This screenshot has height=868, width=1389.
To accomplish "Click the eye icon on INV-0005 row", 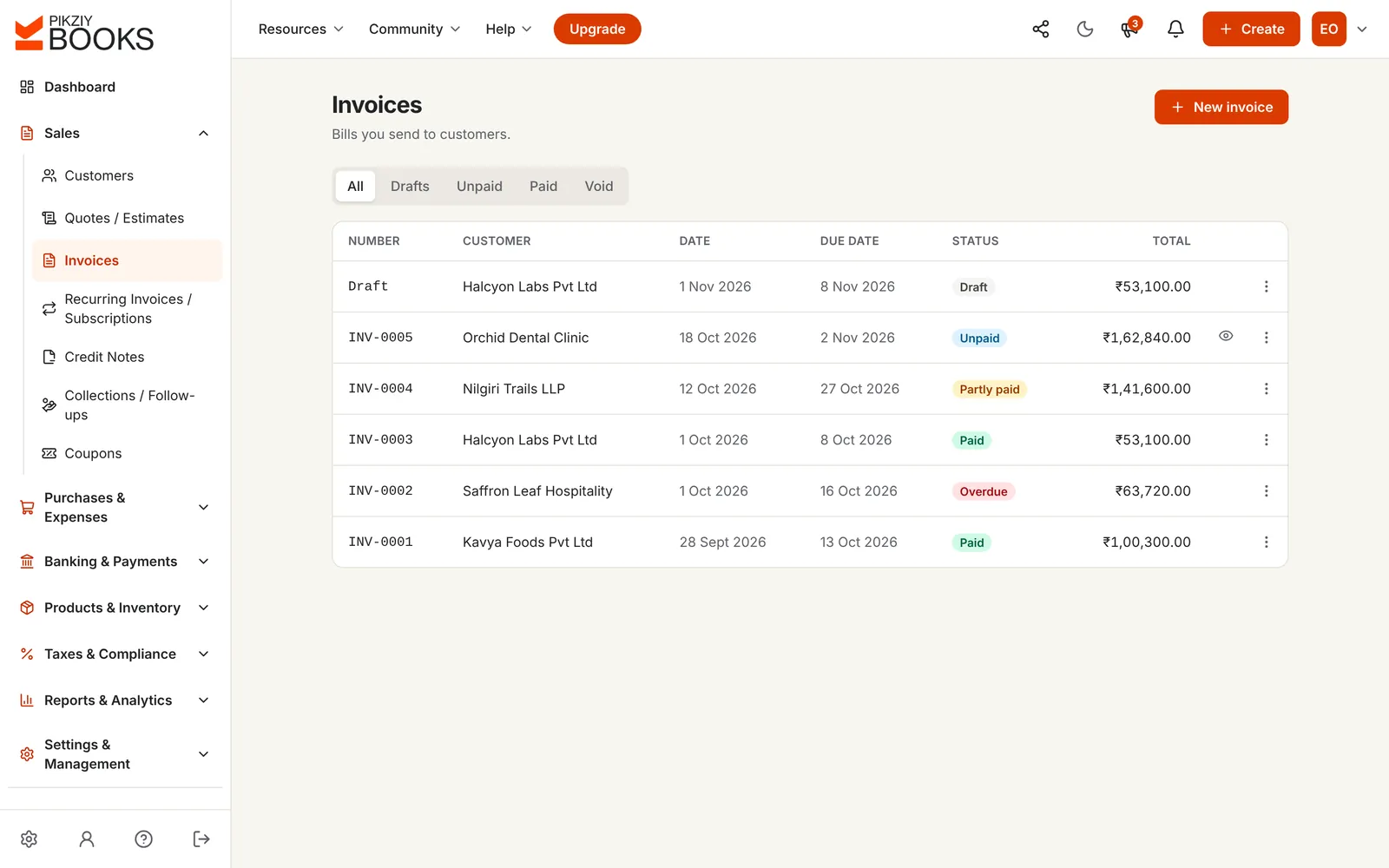I will click(1226, 336).
